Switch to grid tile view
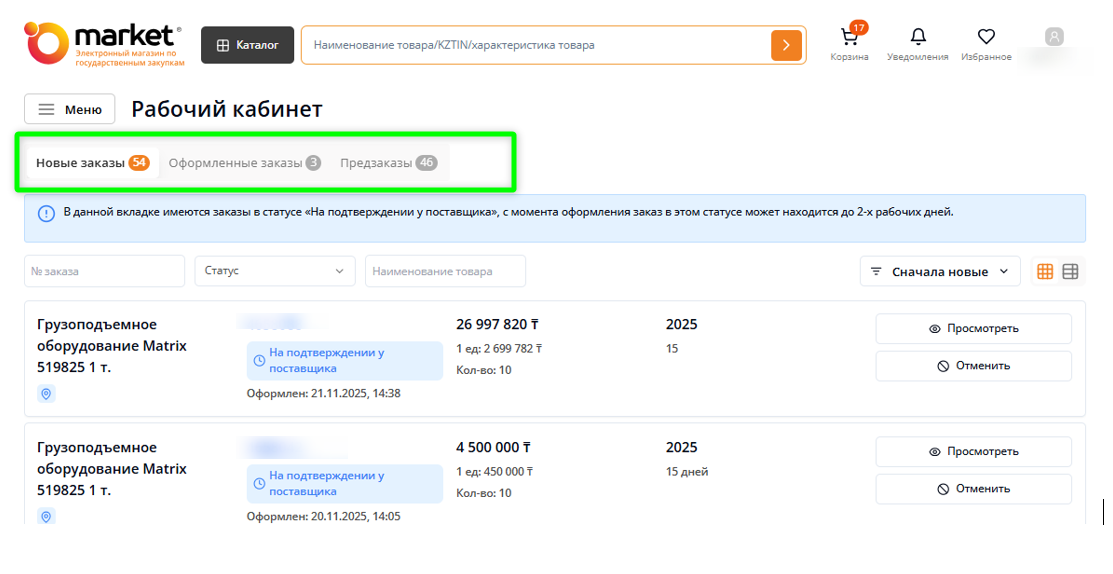 coord(1045,271)
